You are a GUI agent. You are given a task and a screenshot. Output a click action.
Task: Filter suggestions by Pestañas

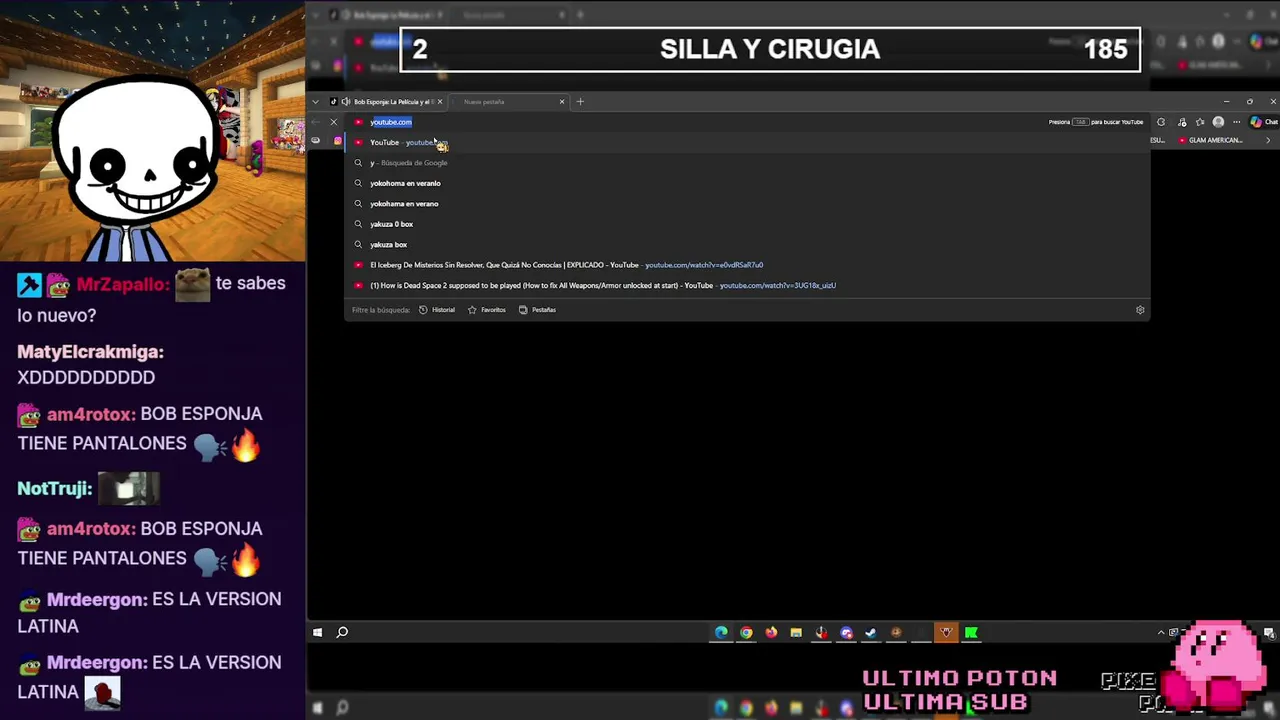point(537,310)
